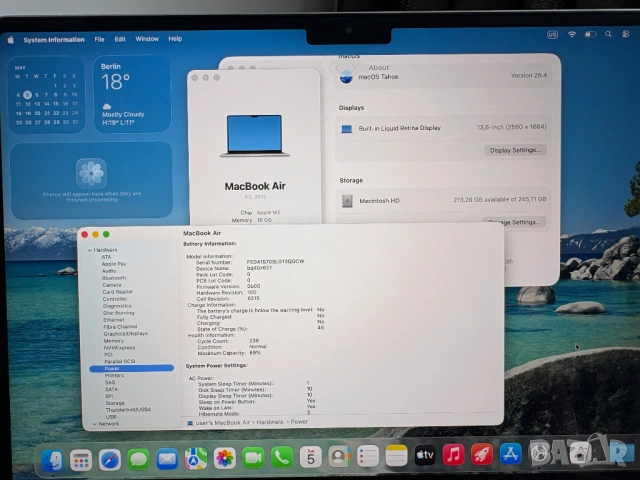Select Fibre Channel in the sidebar
The image size is (640, 480).
click(120, 327)
